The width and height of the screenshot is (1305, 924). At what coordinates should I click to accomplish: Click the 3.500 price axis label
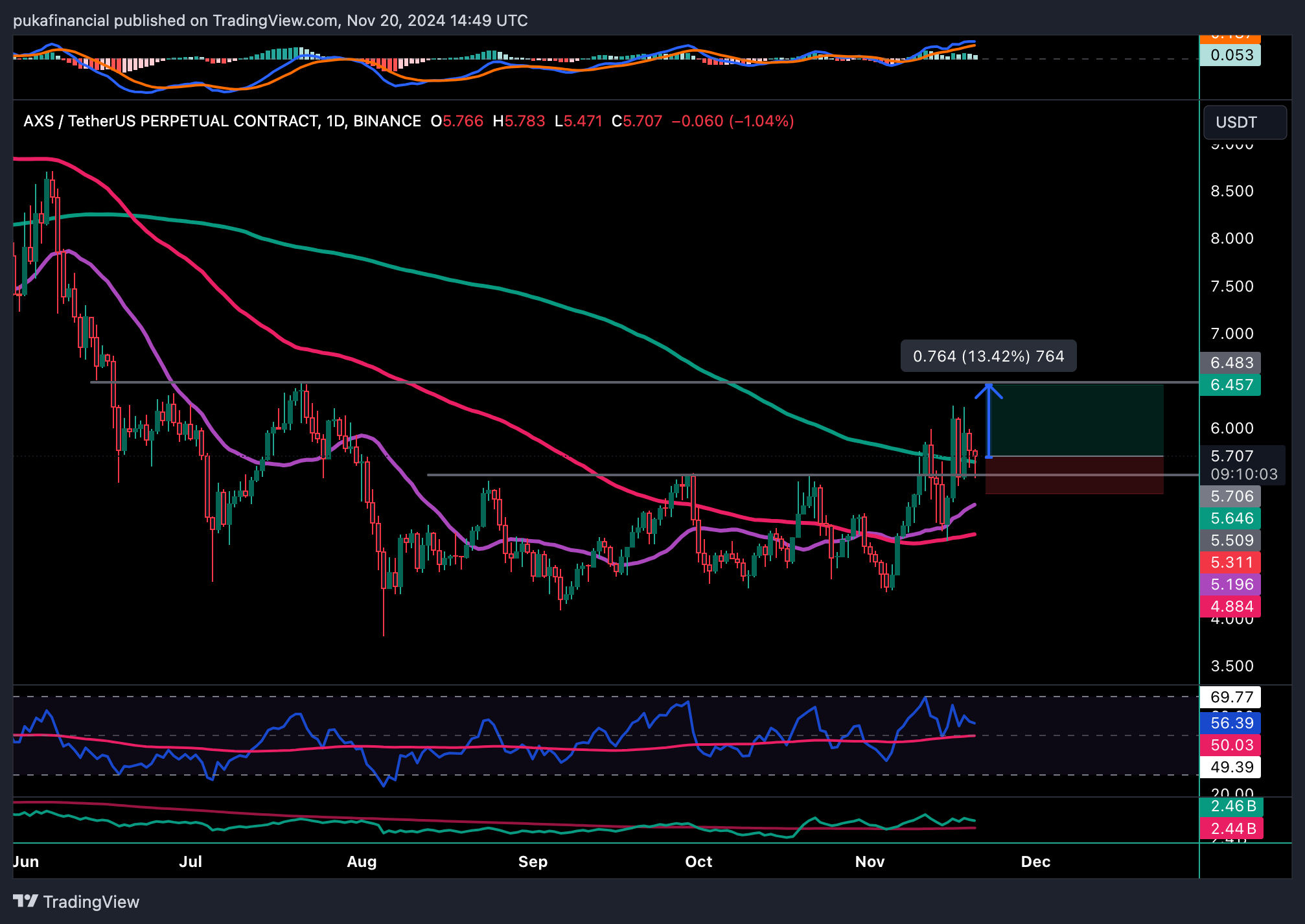click(x=1232, y=666)
